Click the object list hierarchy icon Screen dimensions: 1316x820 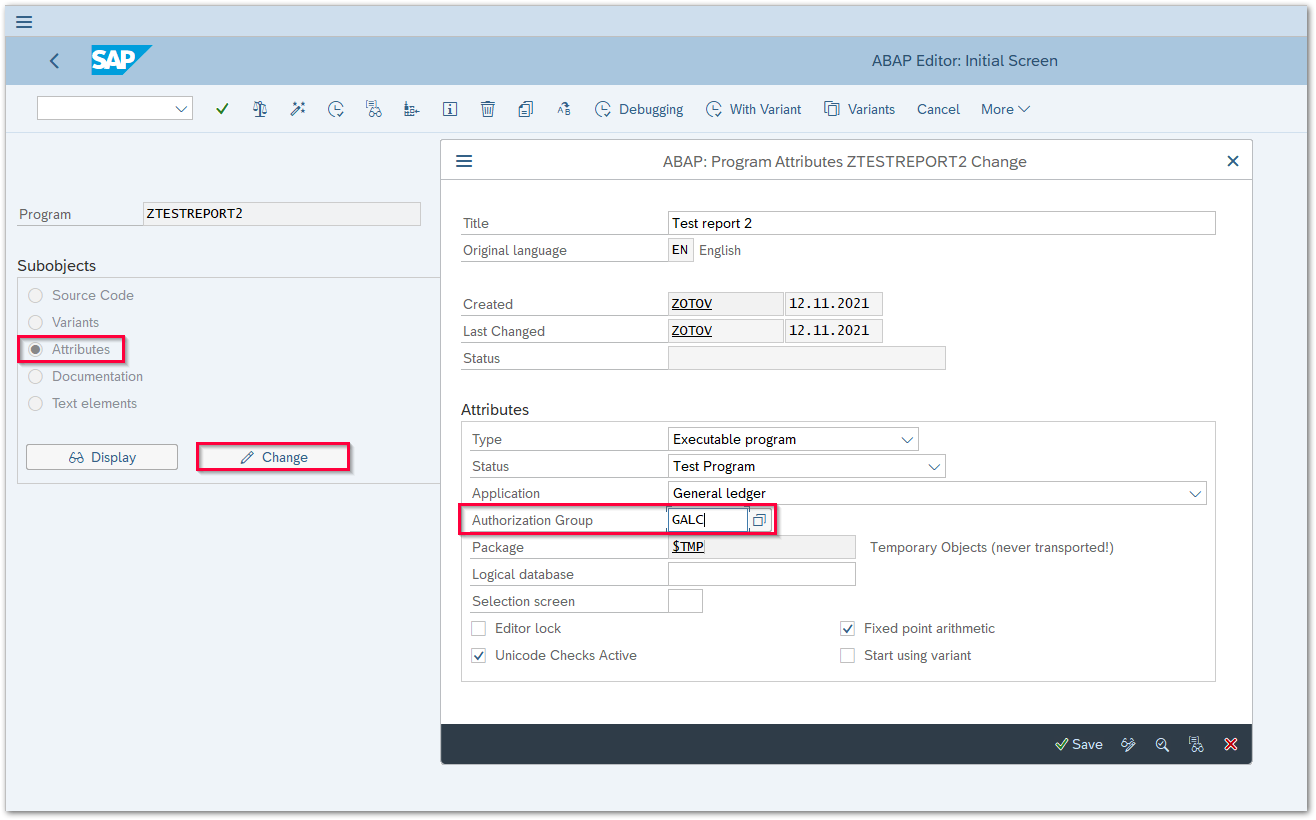pyautogui.click(x=411, y=109)
